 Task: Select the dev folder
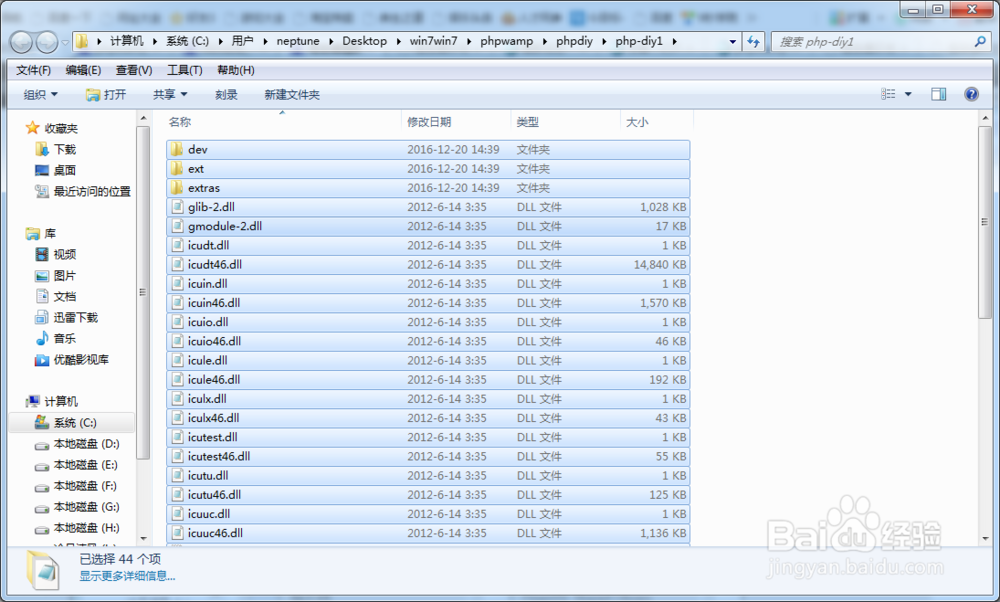[x=428, y=149]
